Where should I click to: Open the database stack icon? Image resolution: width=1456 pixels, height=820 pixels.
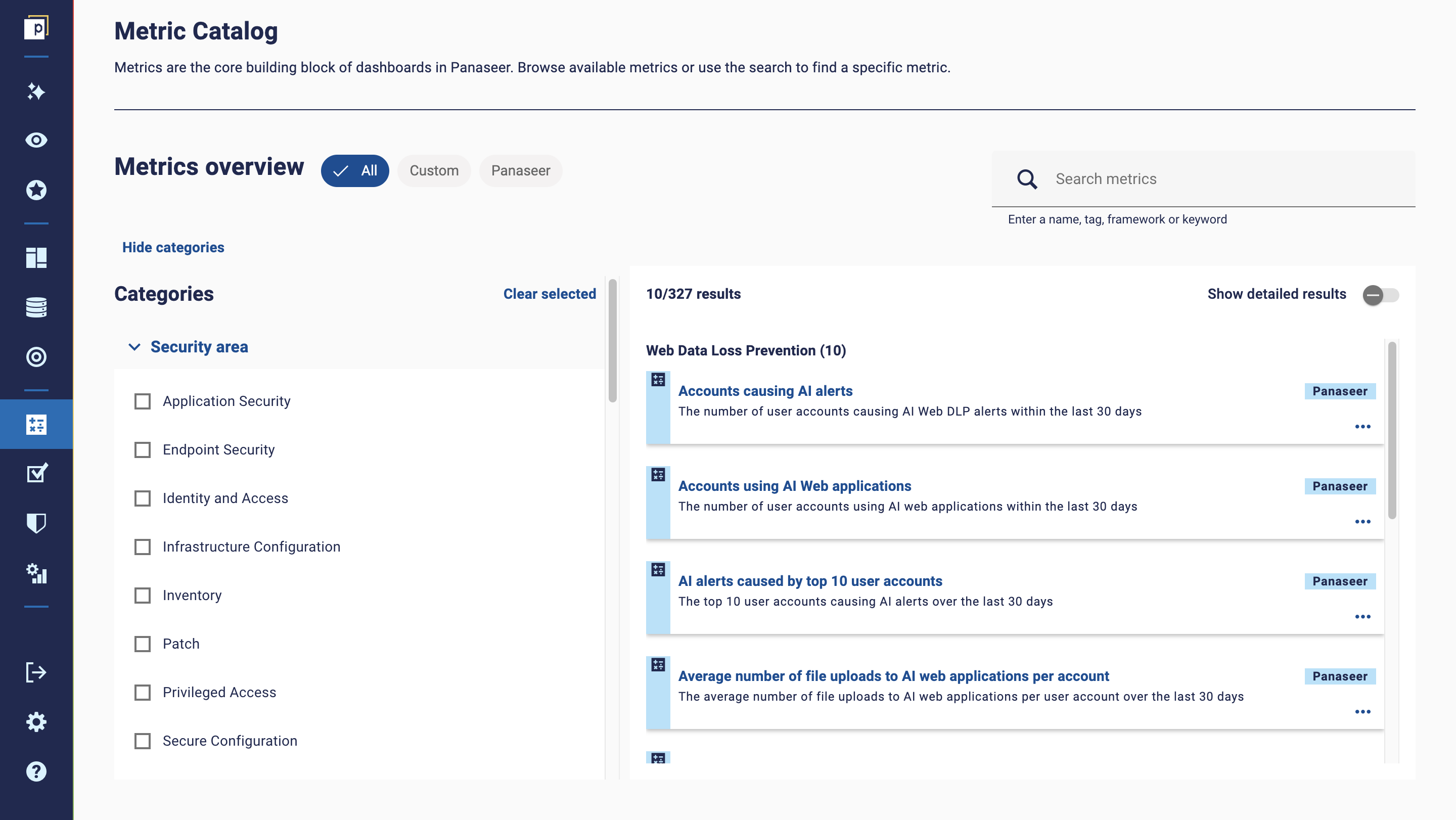click(36, 307)
